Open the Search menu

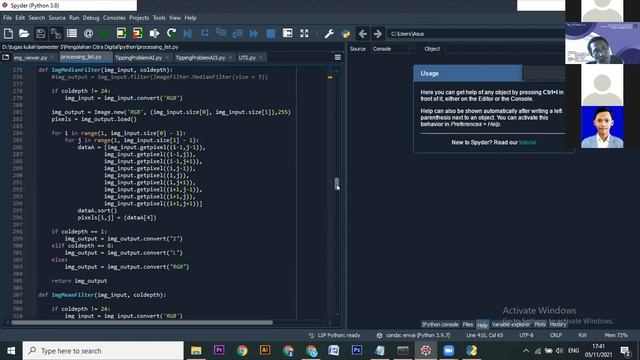[x=37, y=18]
